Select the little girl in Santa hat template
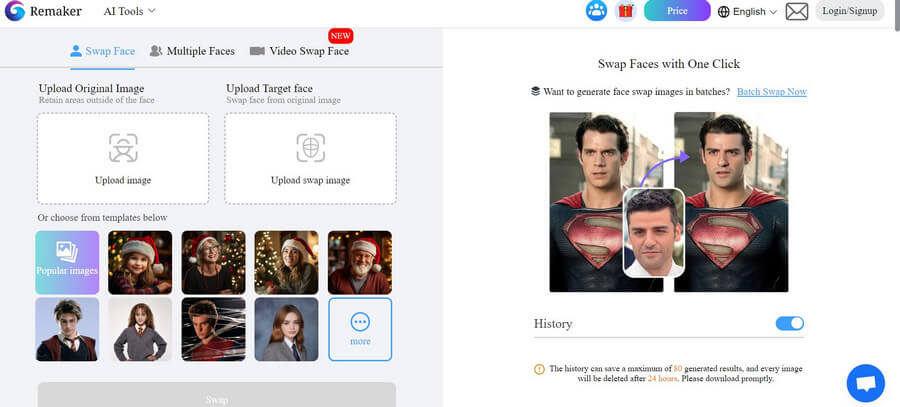 coord(140,262)
